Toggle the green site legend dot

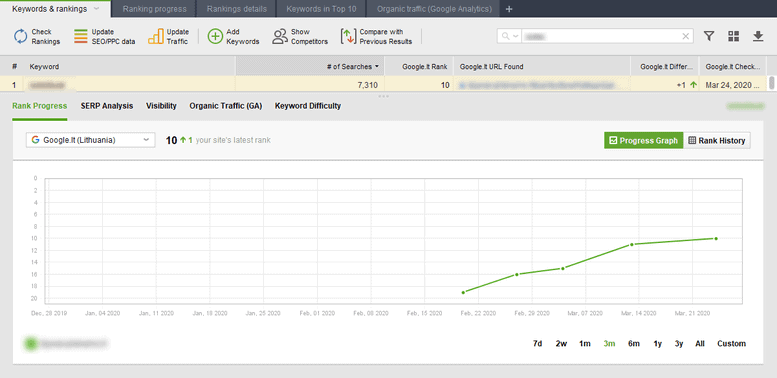click(x=31, y=343)
